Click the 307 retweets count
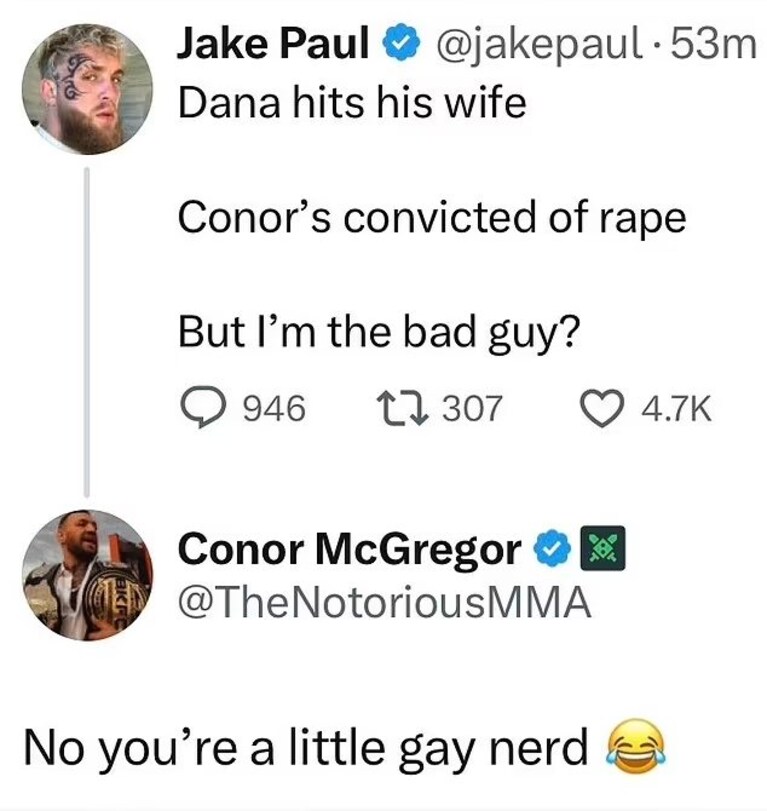767x811 pixels. [472, 409]
